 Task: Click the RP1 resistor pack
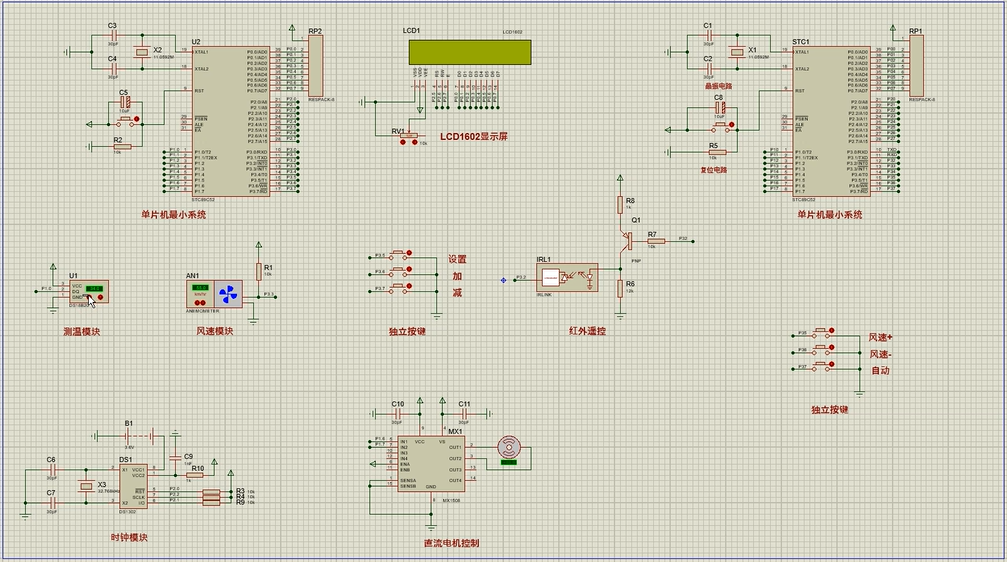point(916,67)
